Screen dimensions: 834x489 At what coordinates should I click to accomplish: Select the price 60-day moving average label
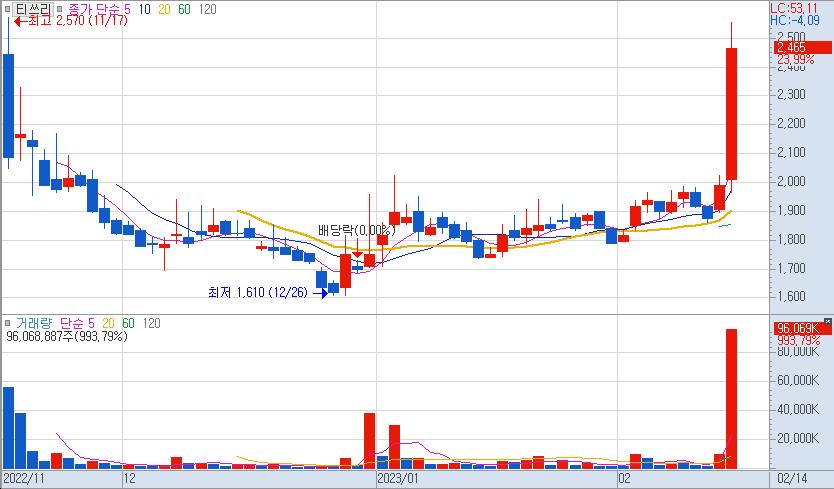[x=184, y=9]
